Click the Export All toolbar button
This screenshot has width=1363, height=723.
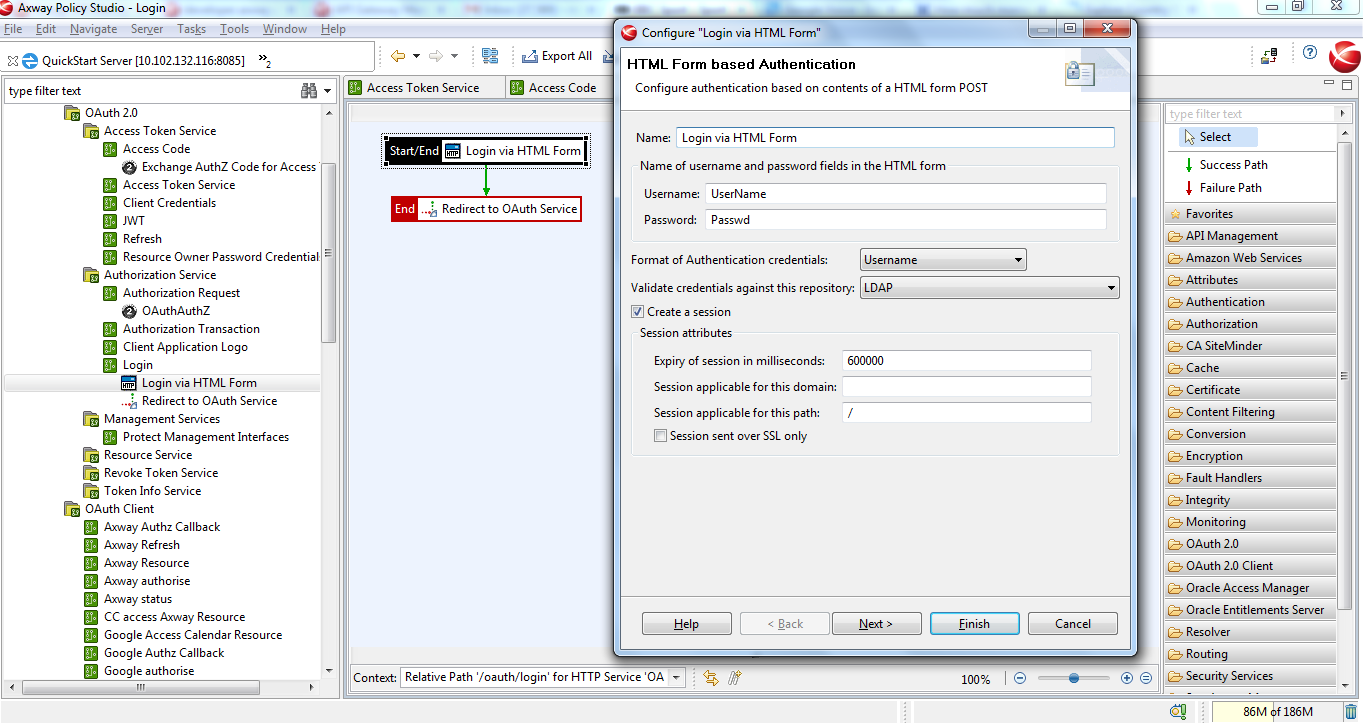(x=557, y=56)
